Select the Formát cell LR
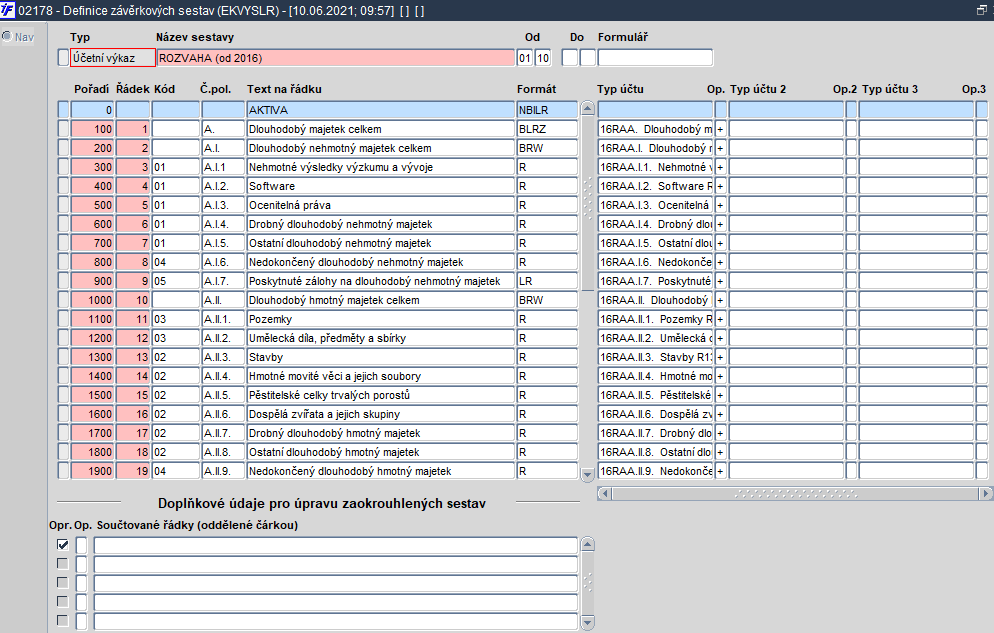Viewport: 994px width, 633px height. pos(547,281)
